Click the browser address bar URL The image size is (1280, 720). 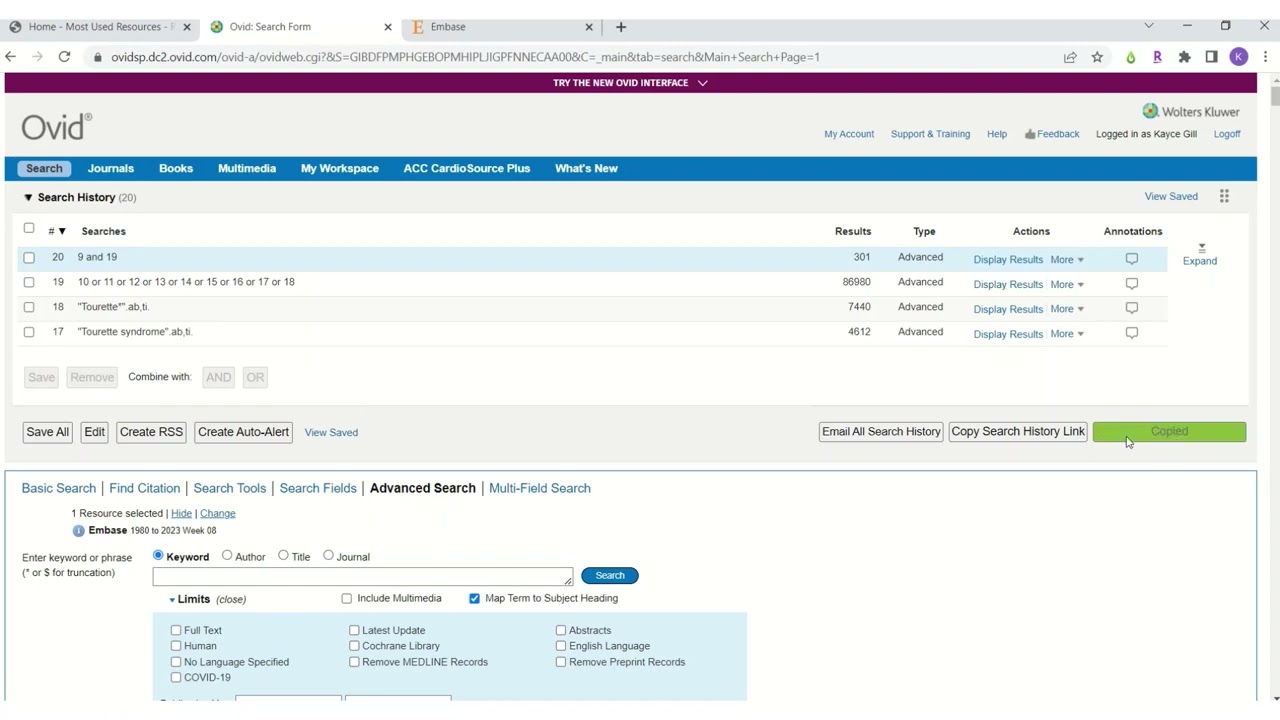[x=465, y=57]
